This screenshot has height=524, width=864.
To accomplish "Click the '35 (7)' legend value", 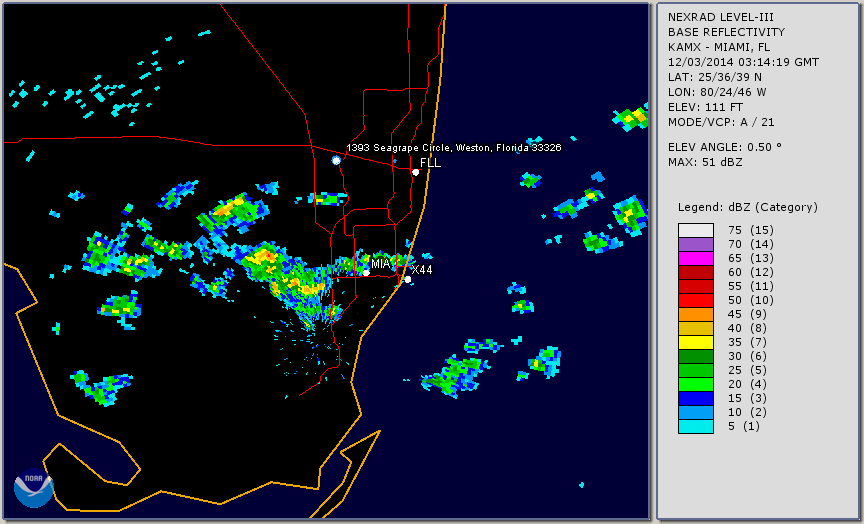I will [747, 342].
